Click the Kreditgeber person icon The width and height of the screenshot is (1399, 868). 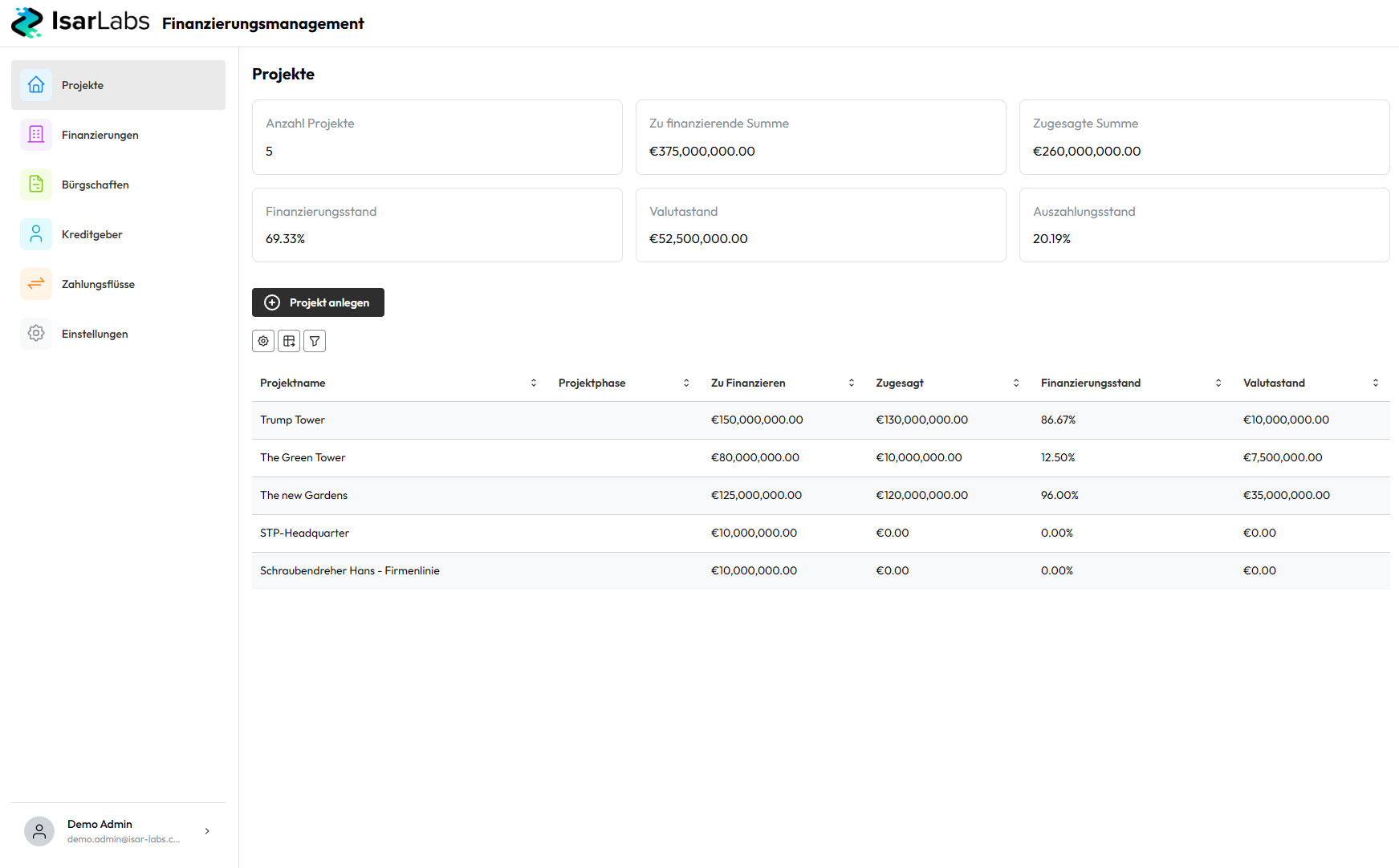(x=36, y=233)
